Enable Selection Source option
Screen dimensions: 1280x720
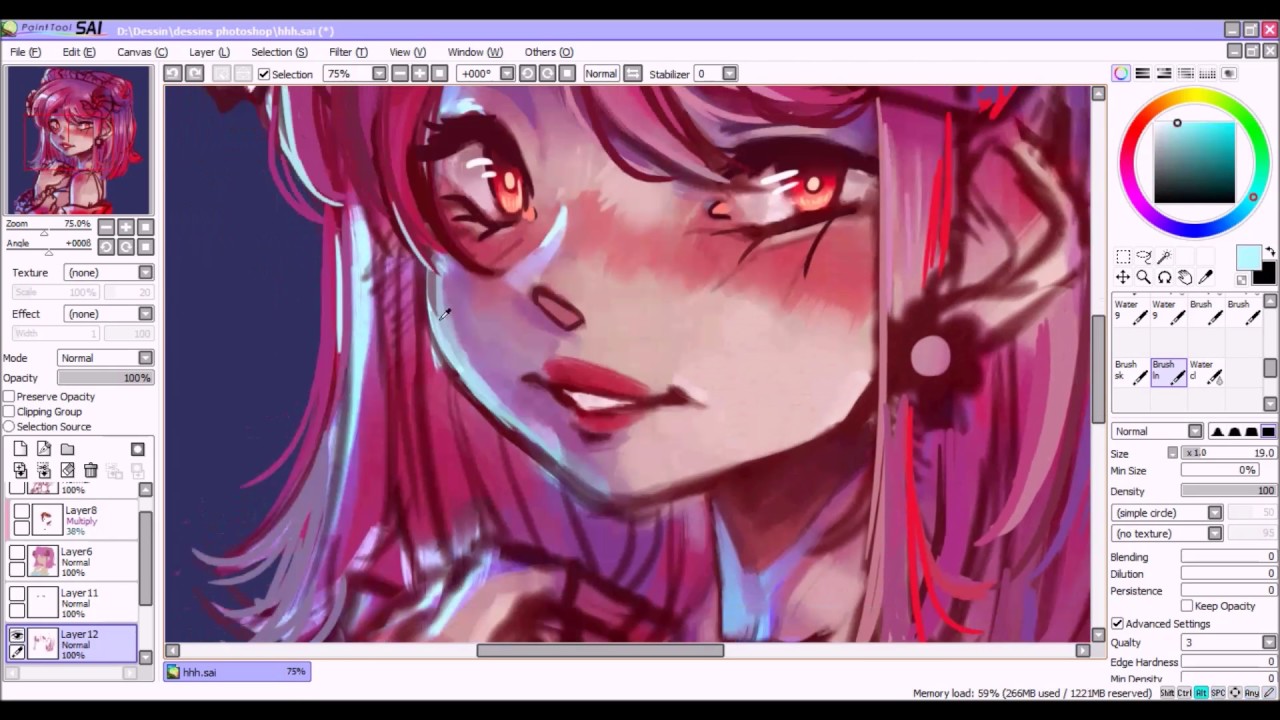coord(9,426)
